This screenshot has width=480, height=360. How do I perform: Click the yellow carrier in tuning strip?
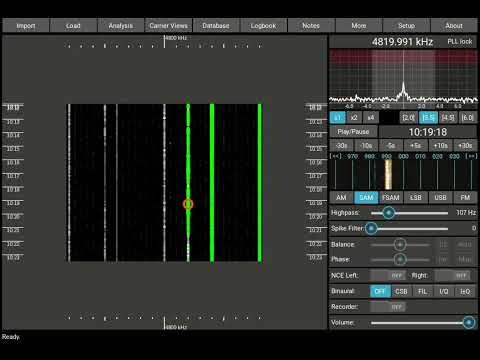pyautogui.click(x=388, y=175)
